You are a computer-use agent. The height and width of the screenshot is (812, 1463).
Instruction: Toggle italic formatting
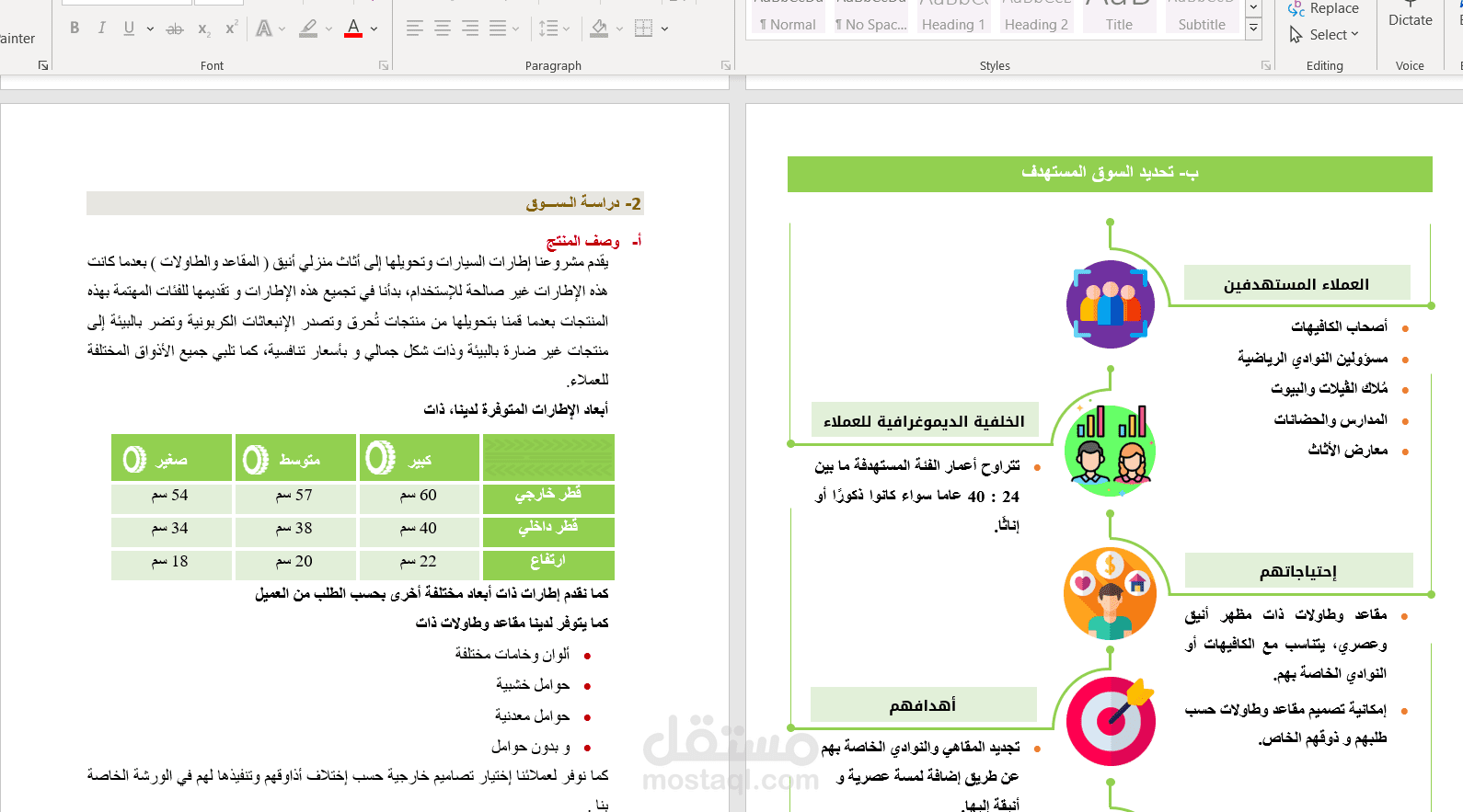(x=101, y=29)
